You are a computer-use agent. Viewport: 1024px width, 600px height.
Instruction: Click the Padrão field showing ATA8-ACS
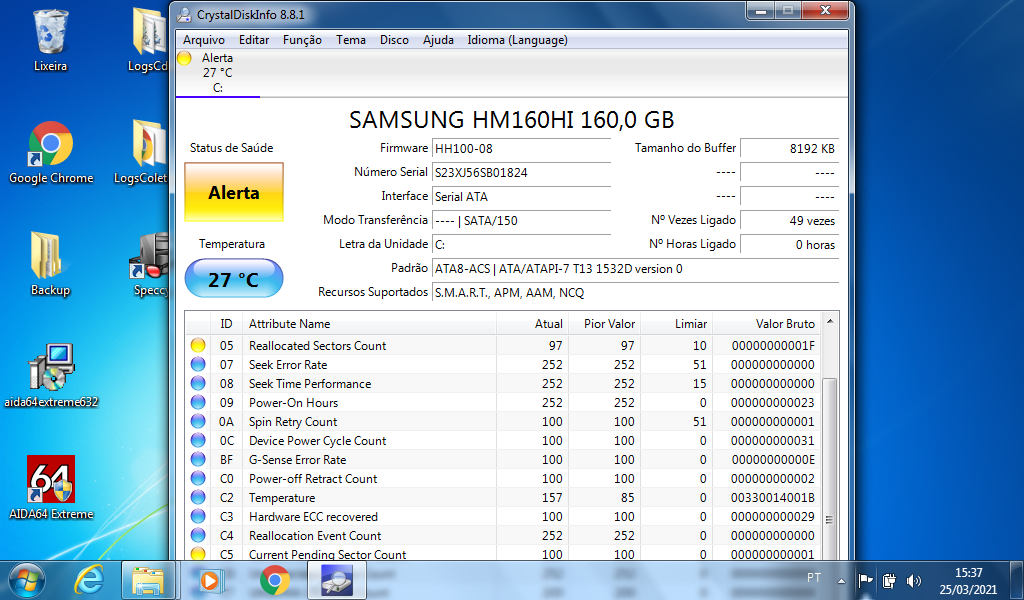635,269
